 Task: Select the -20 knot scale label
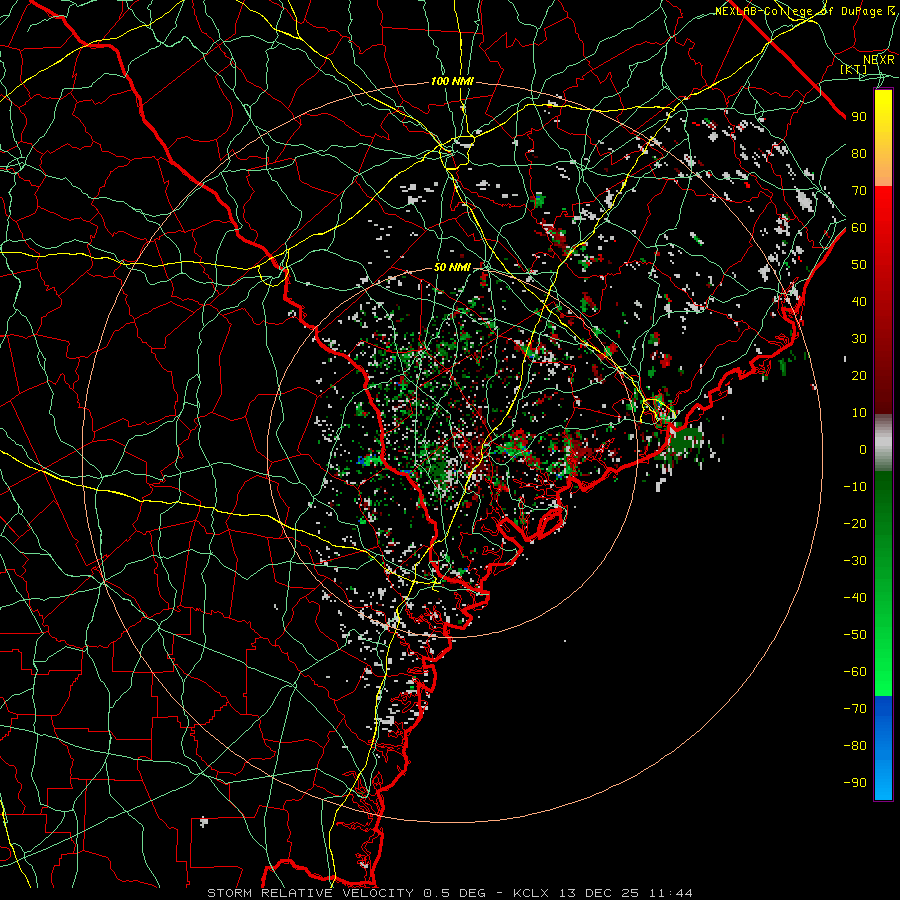click(x=855, y=523)
